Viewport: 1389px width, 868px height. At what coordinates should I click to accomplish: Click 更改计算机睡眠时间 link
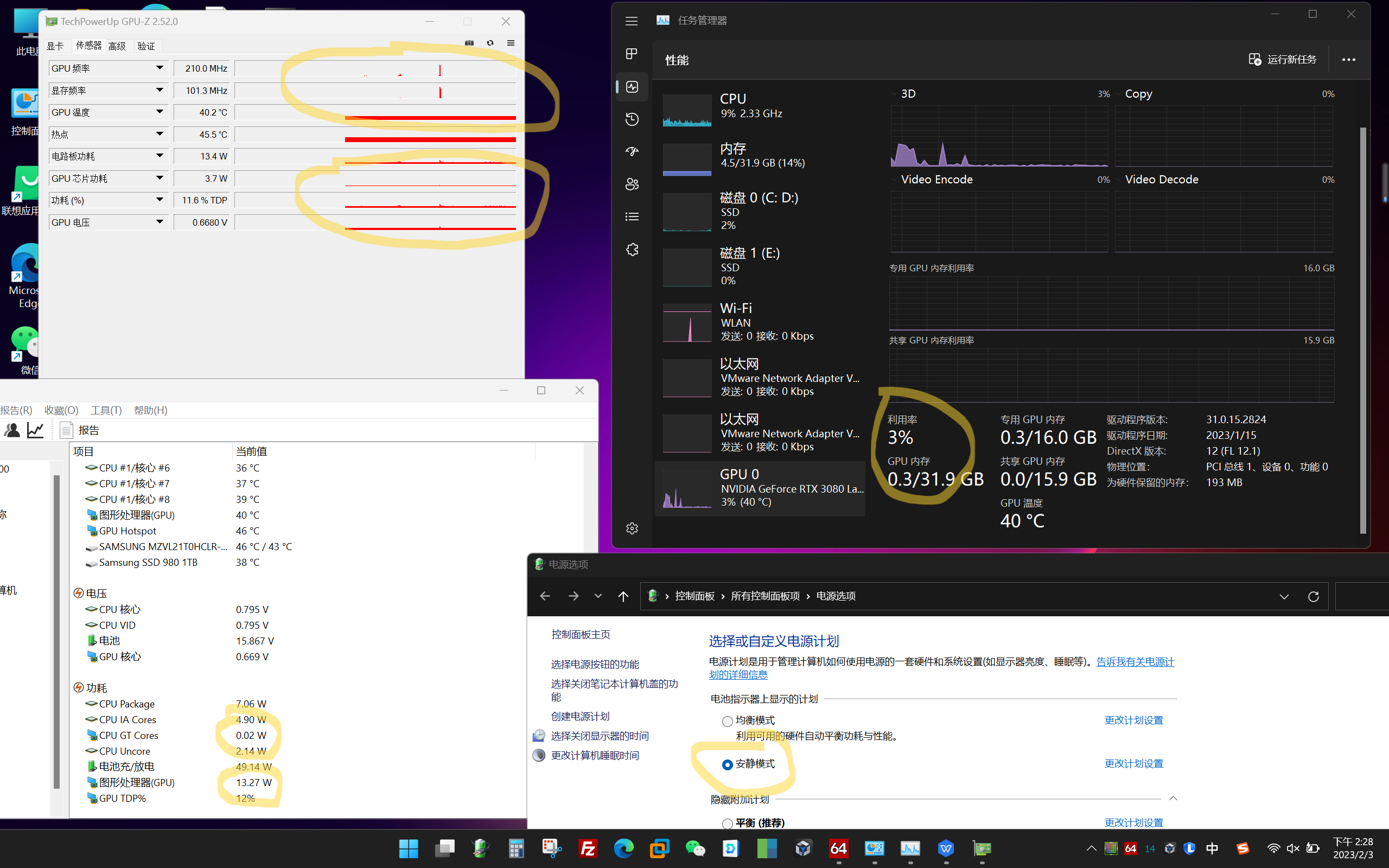coord(595,756)
